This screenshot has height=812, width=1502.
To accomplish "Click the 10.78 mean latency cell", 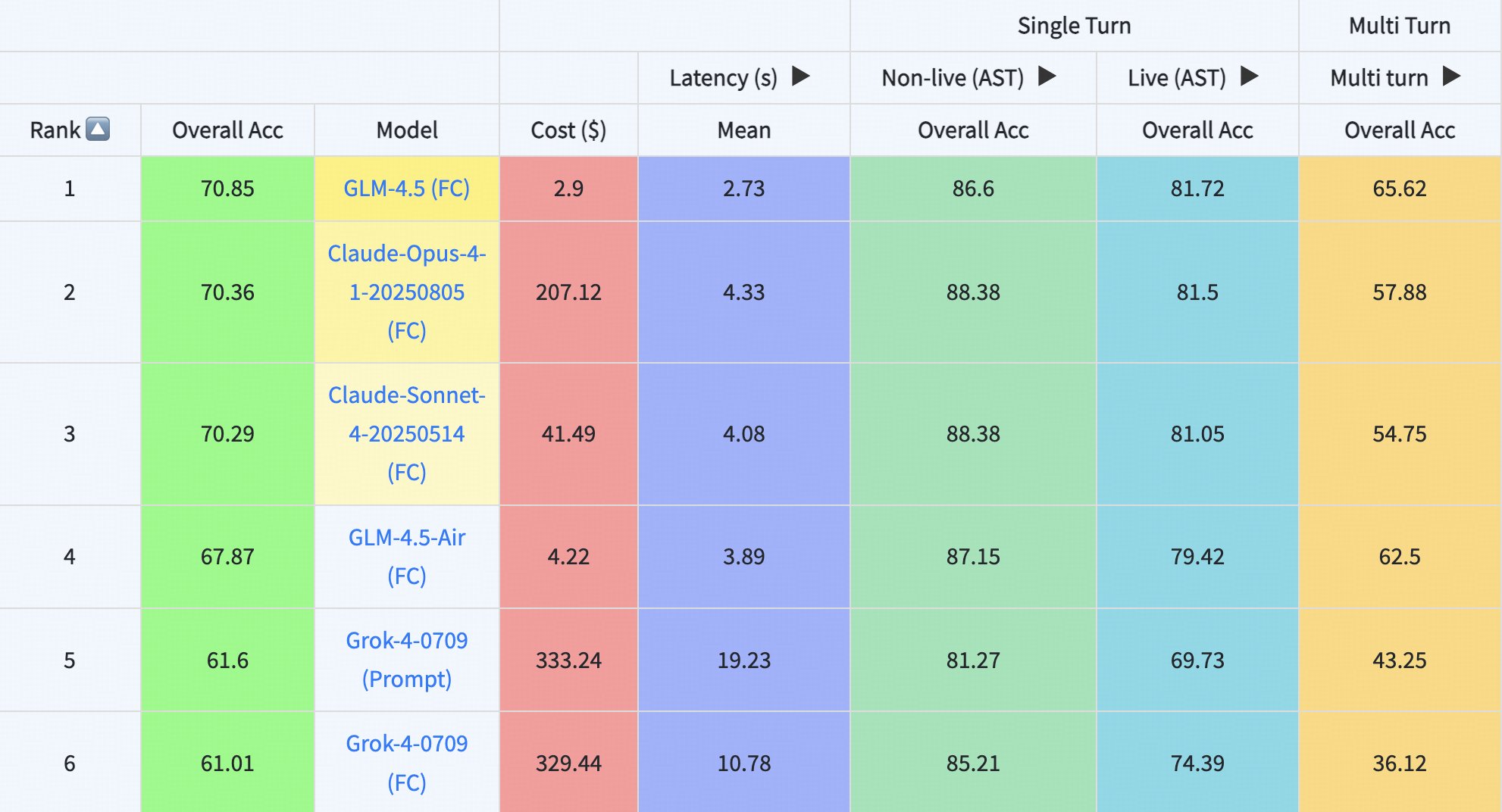I will point(744,763).
